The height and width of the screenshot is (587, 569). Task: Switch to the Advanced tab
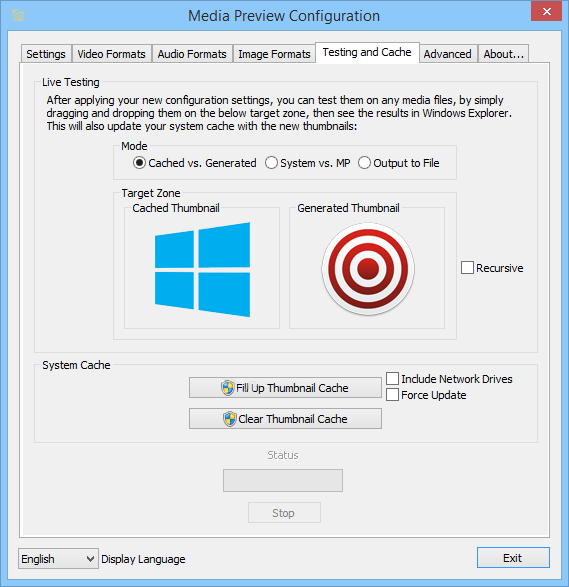448,54
